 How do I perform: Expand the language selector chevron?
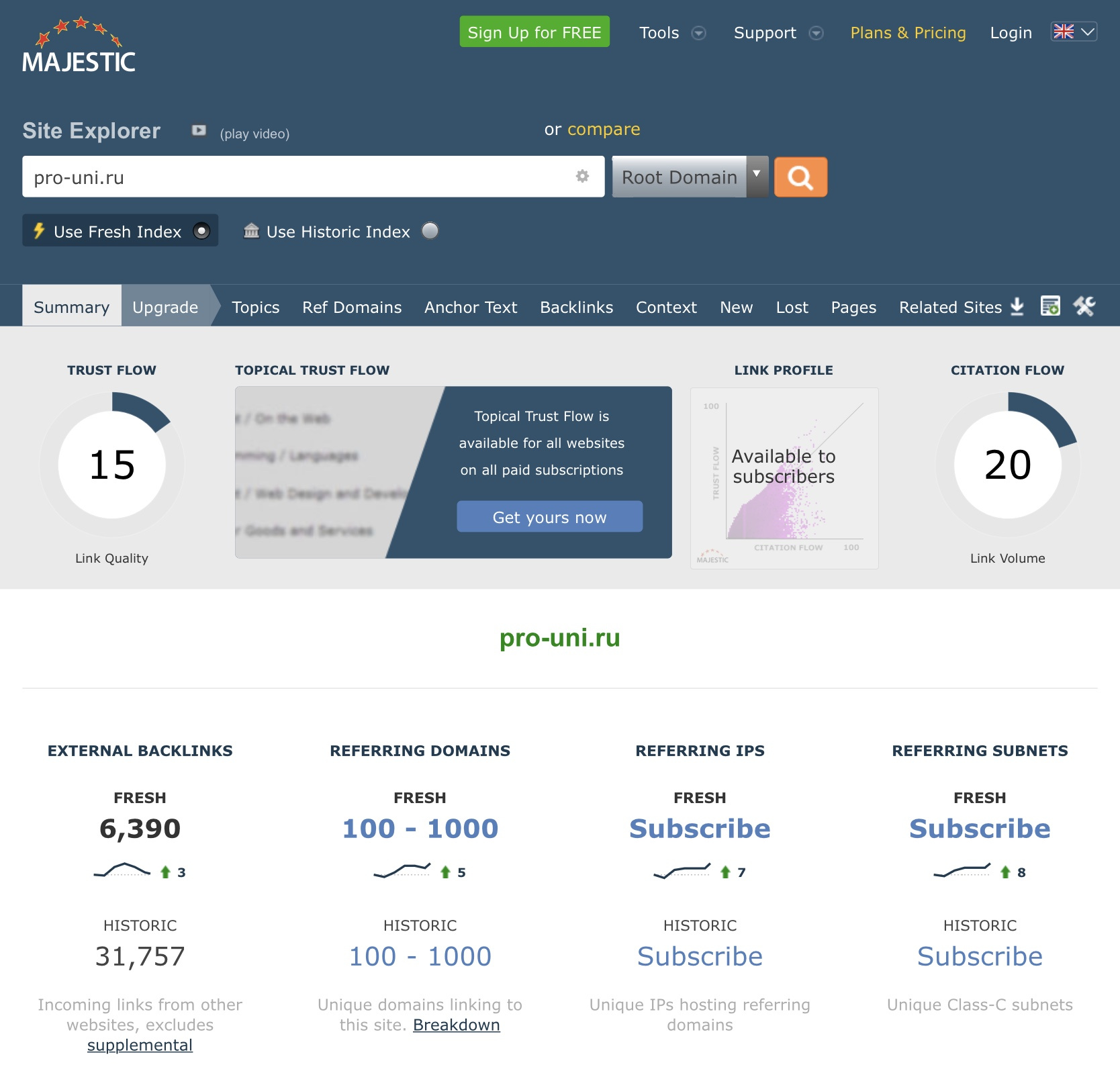click(1088, 32)
